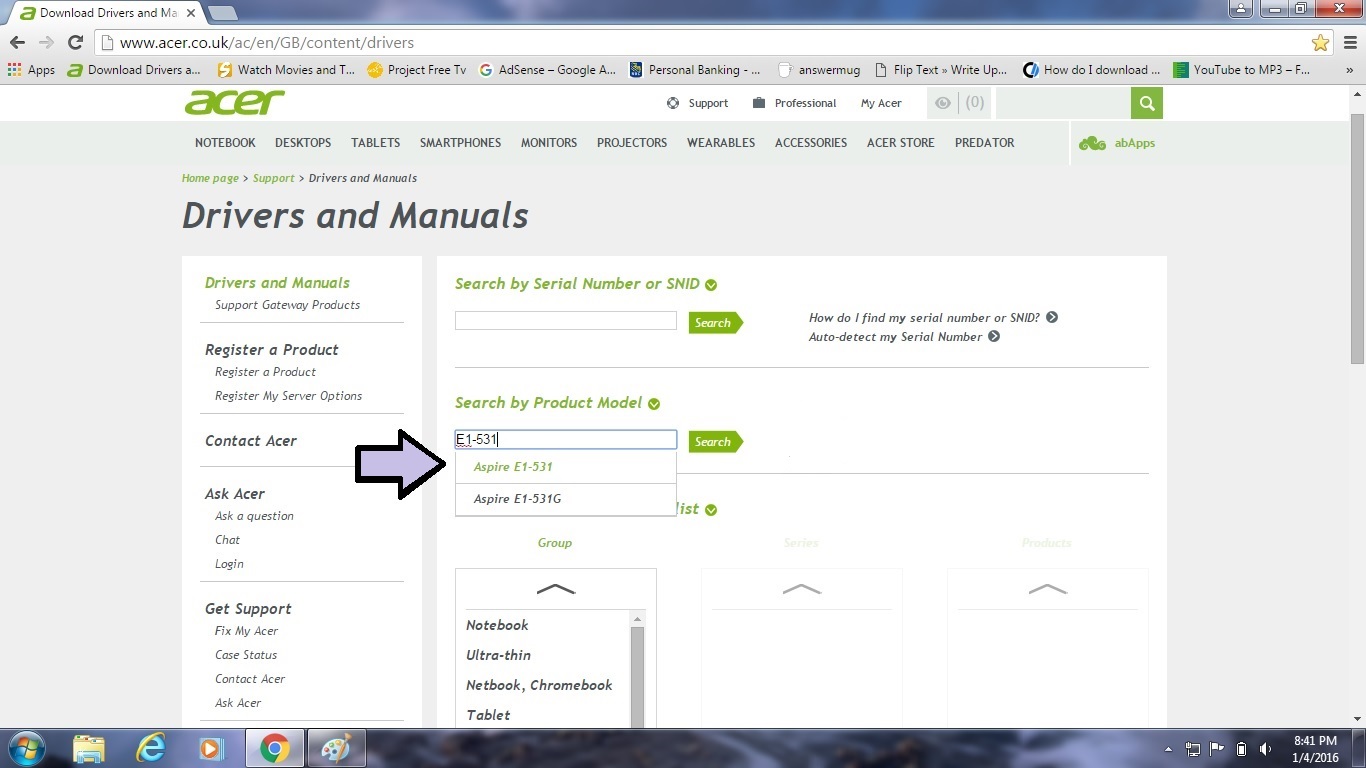Click the arrow icon beside Auto-detect my Serial Number

pyautogui.click(x=994, y=336)
